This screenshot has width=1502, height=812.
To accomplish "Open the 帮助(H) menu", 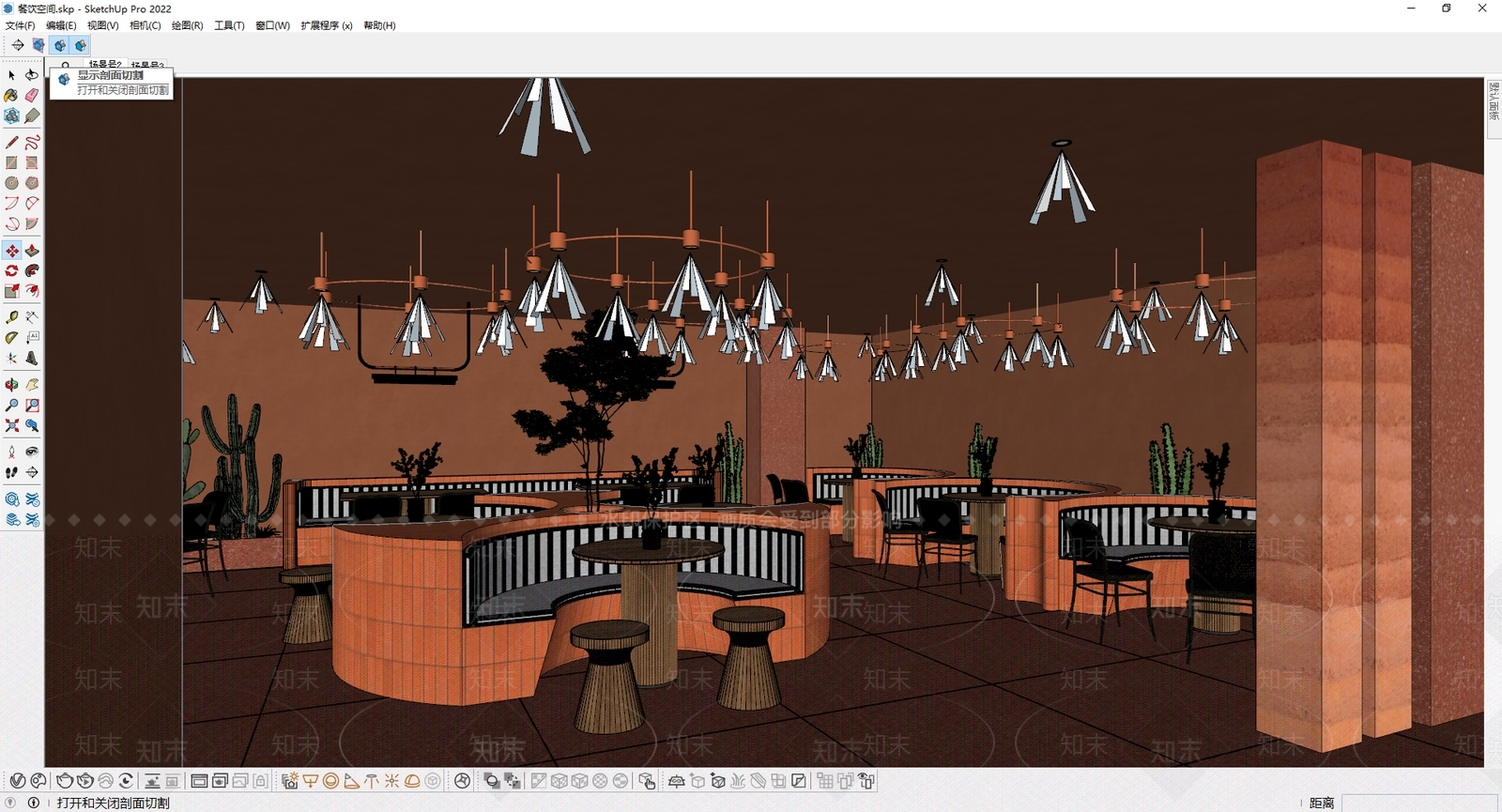I will coord(379,25).
